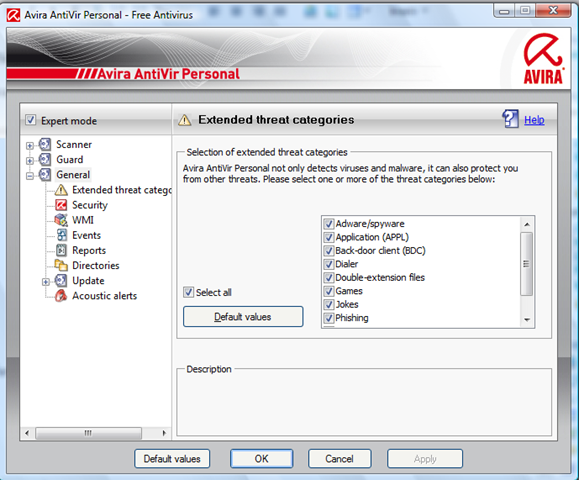This screenshot has width=579, height=480.
Task: Expand the Update subtree
Action: click(45, 282)
